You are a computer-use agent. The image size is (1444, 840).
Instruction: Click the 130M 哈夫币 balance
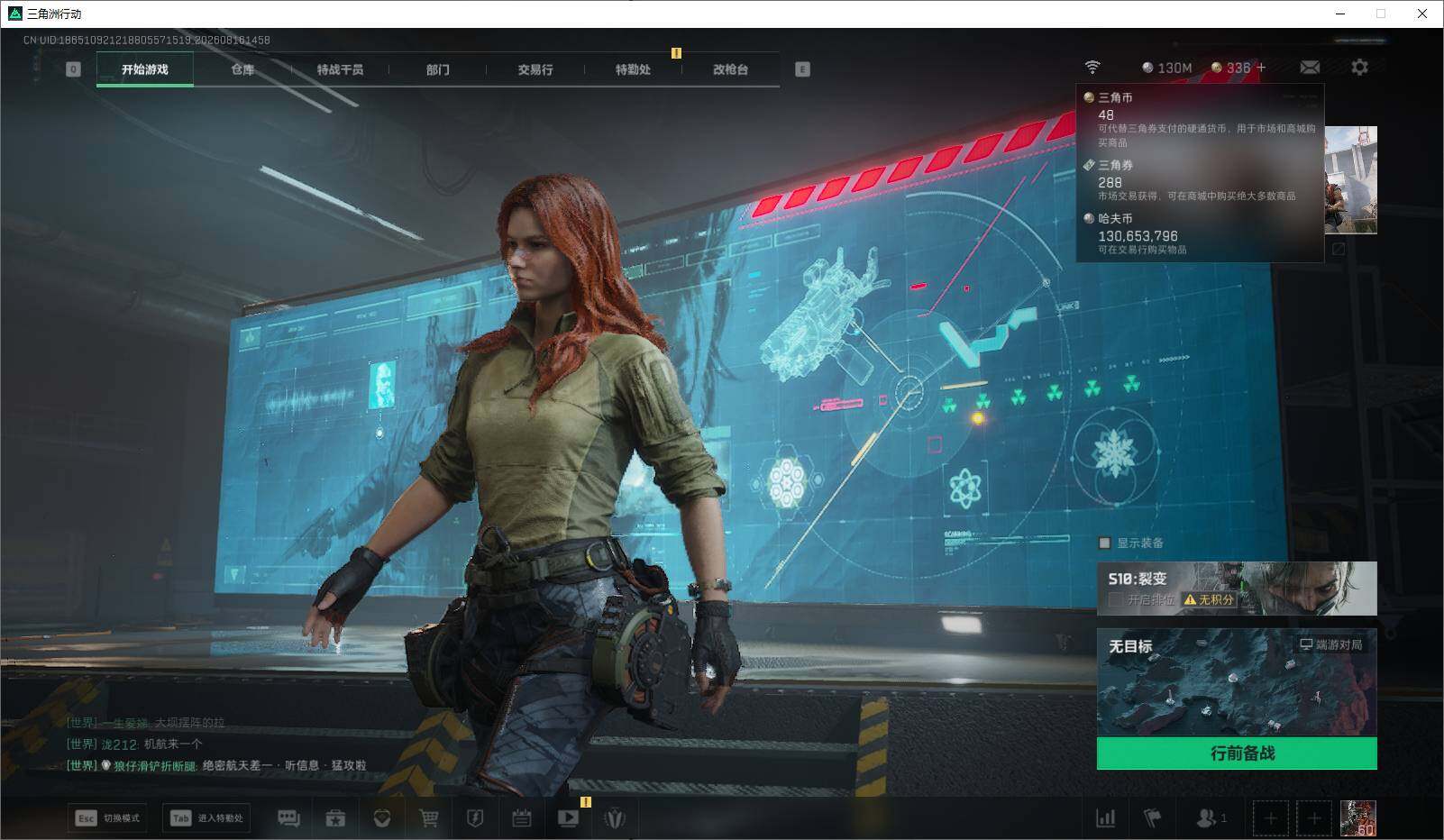pos(1167,68)
